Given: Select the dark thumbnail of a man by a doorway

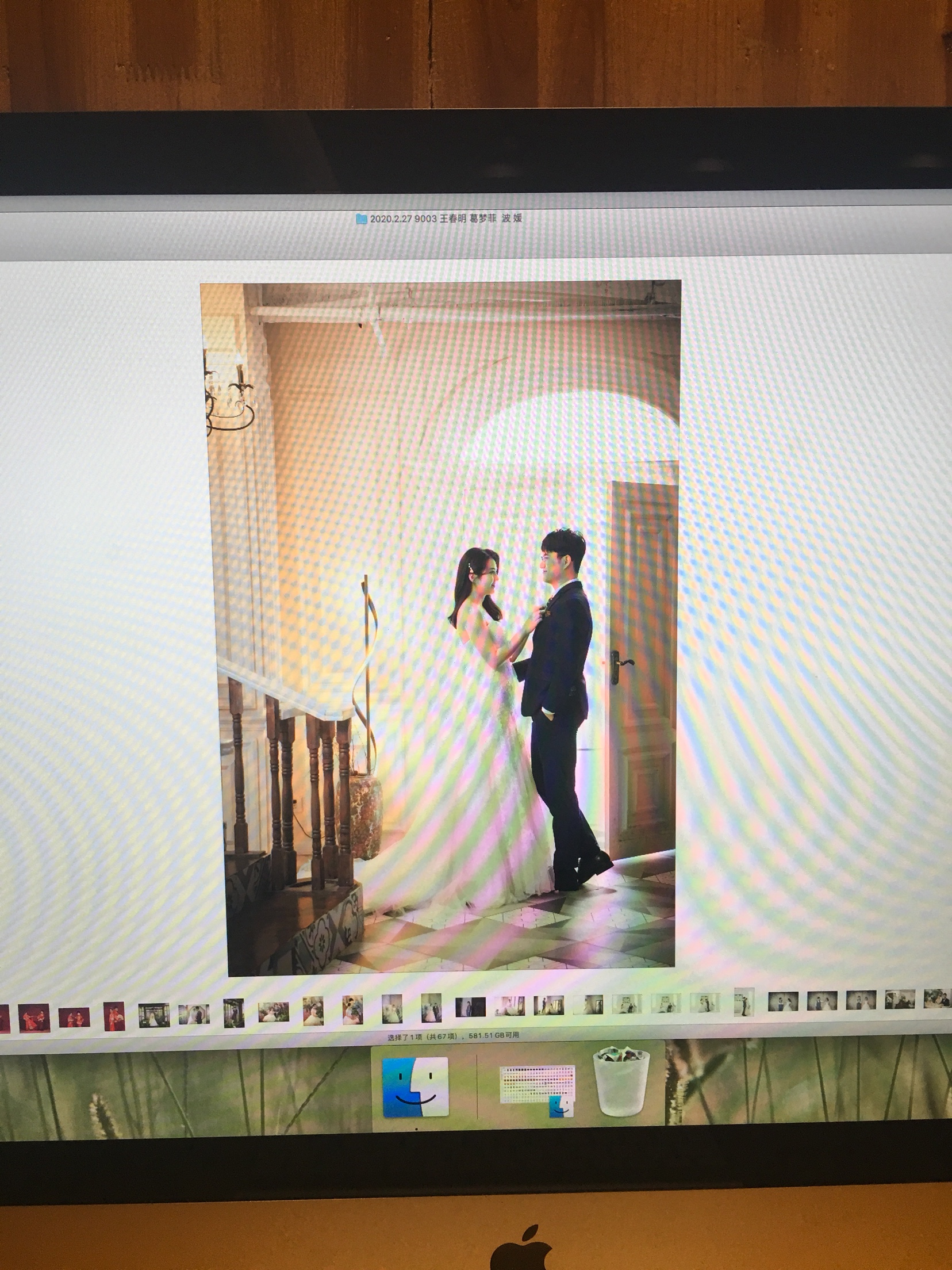Looking at the screenshot, I should point(470,1007).
